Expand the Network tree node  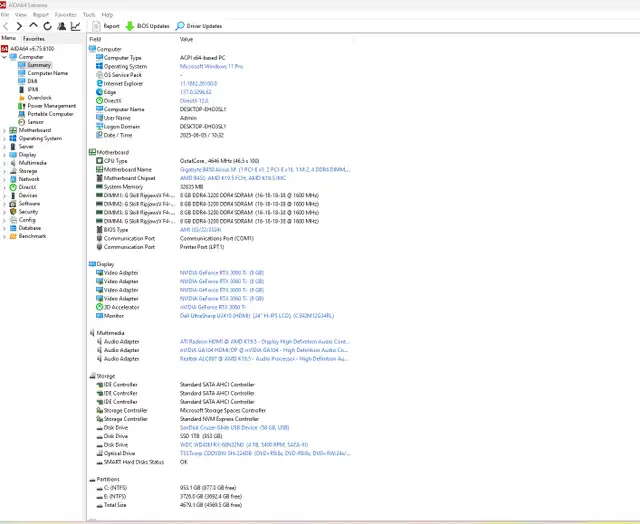click(x=4, y=180)
